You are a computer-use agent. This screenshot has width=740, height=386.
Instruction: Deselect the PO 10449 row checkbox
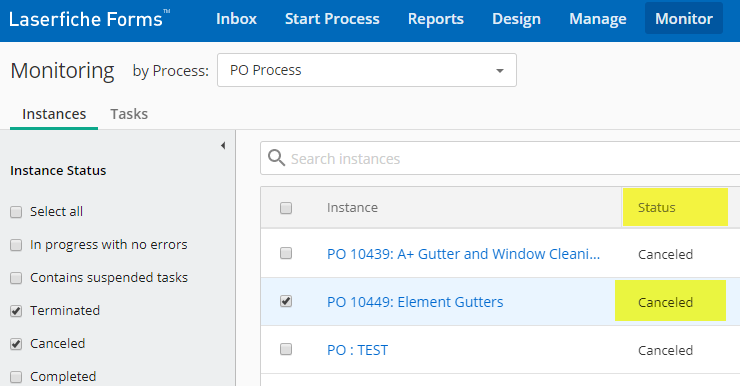[286, 301]
